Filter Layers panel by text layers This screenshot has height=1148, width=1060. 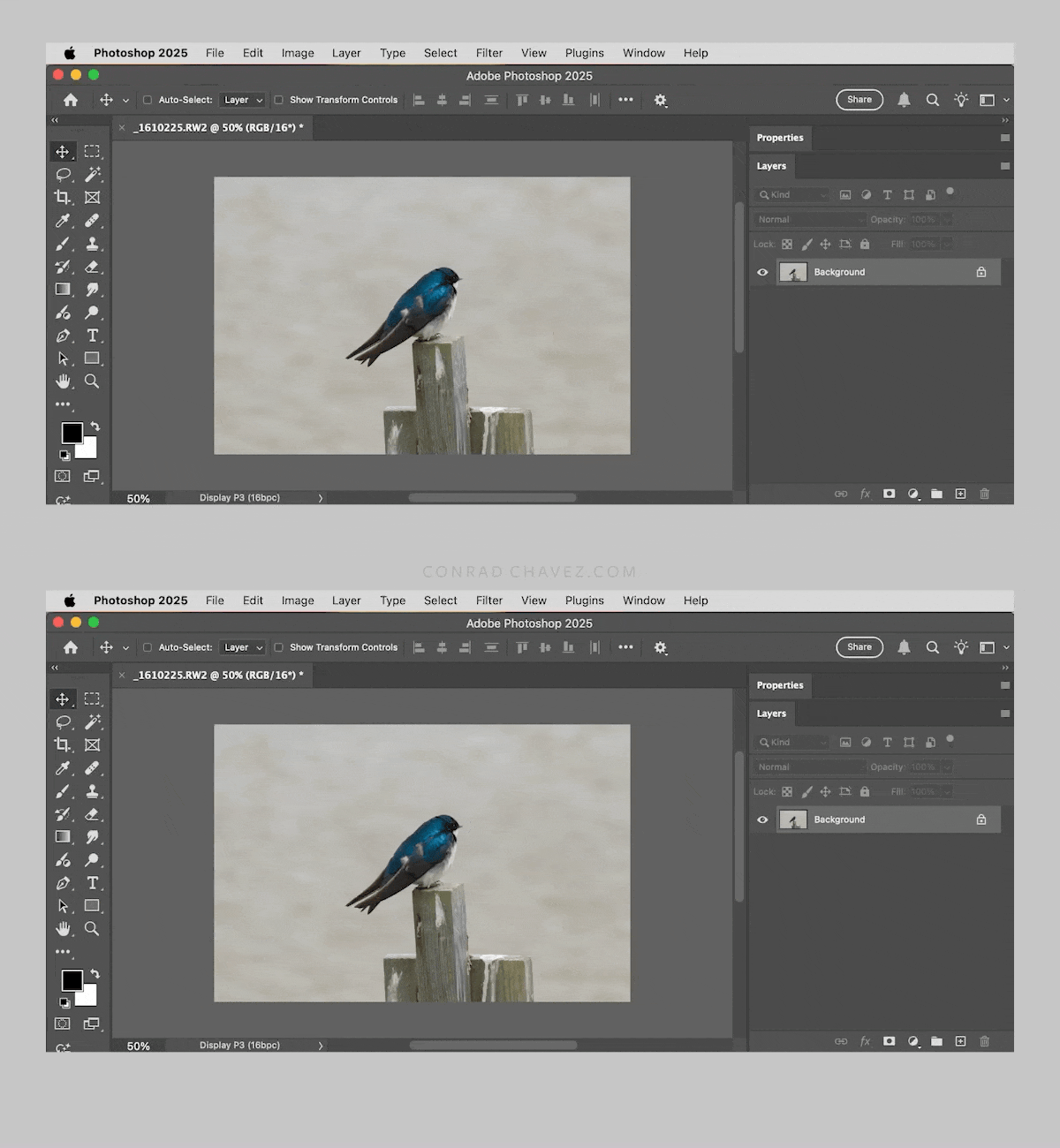pos(887,194)
